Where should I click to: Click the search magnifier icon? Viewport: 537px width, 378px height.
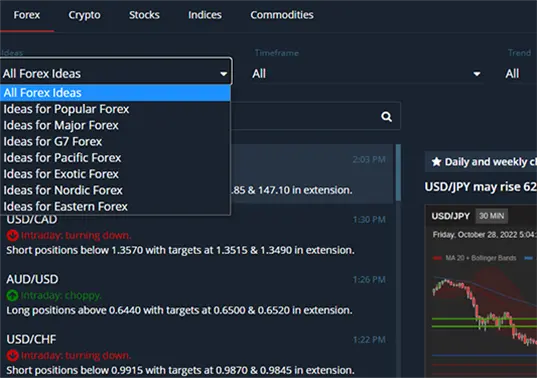click(x=386, y=117)
